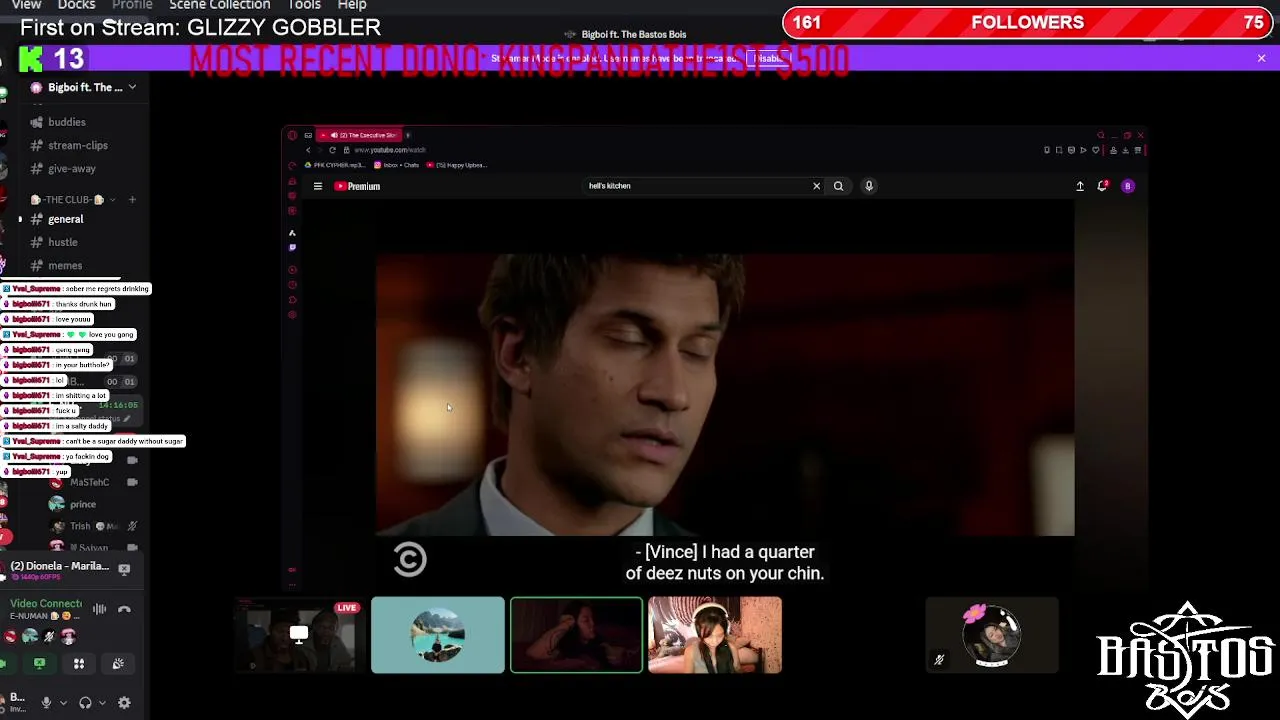Open the Scene Collection menu
Screen dimensions: 1280x720
(x=219, y=5)
